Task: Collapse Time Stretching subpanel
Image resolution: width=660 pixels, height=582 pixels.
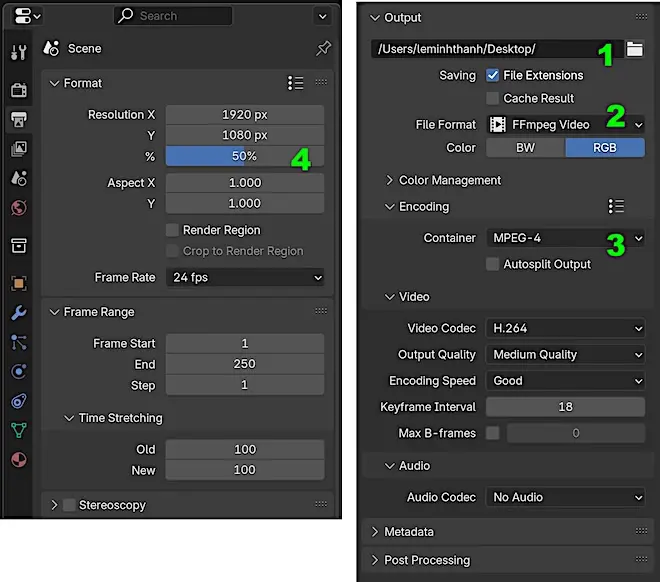Action: coord(69,418)
